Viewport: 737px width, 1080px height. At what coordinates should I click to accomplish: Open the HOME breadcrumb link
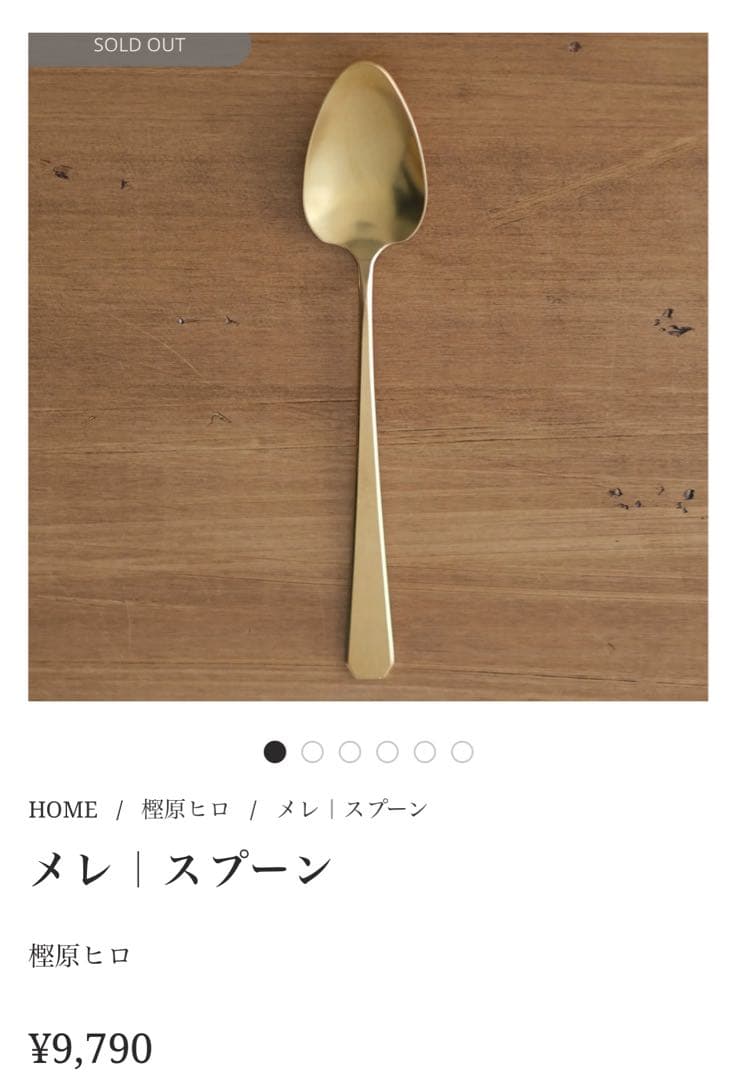[x=63, y=809]
